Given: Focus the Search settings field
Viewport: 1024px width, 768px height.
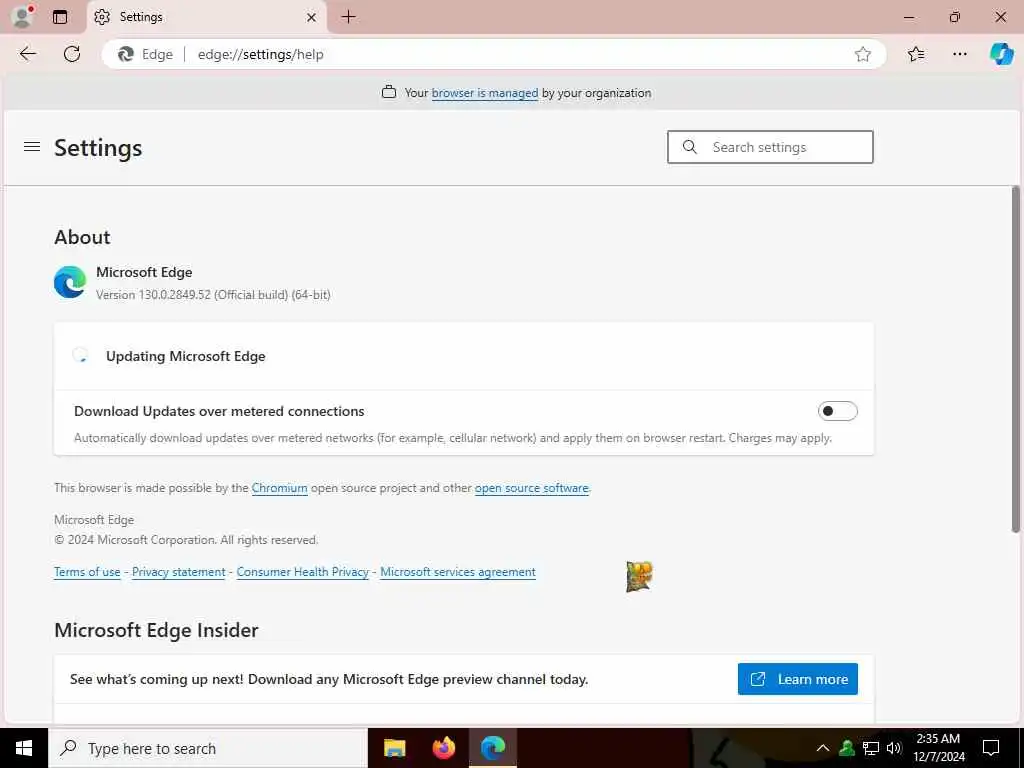Looking at the screenshot, I should pyautogui.click(x=770, y=147).
